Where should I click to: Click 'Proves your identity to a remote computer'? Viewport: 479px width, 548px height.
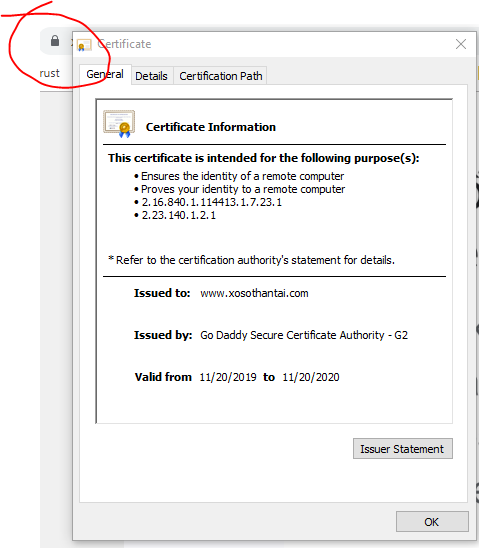point(243,189)
